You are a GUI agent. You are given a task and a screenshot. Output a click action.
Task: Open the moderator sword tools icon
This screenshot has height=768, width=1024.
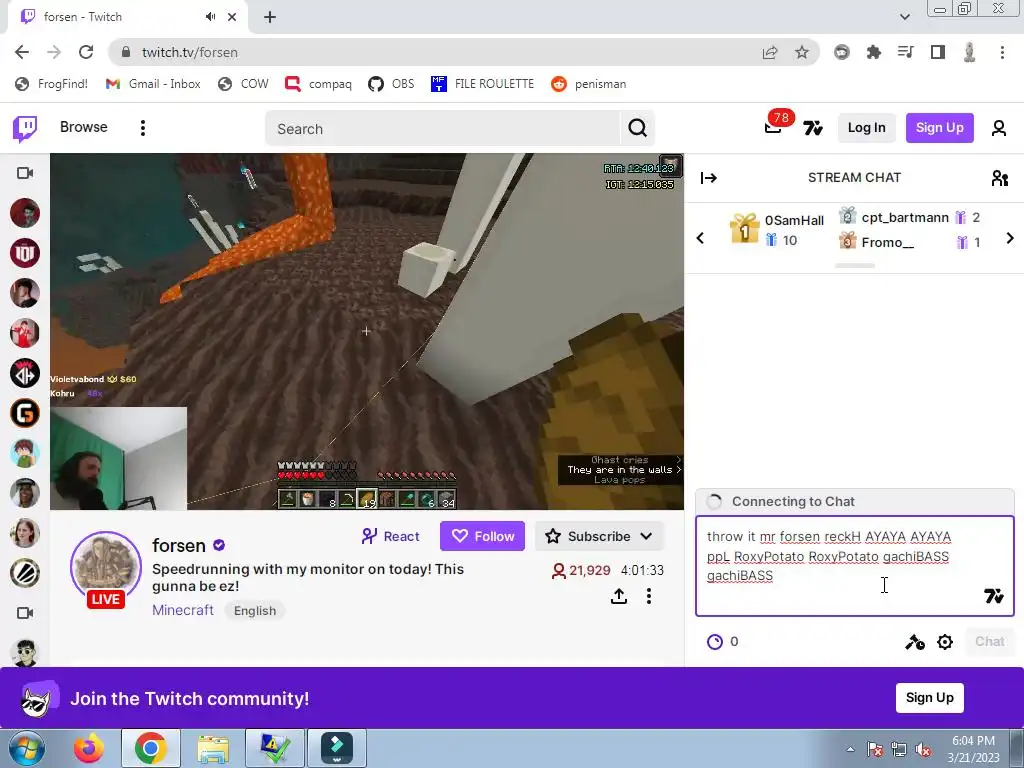pos(914,642)
